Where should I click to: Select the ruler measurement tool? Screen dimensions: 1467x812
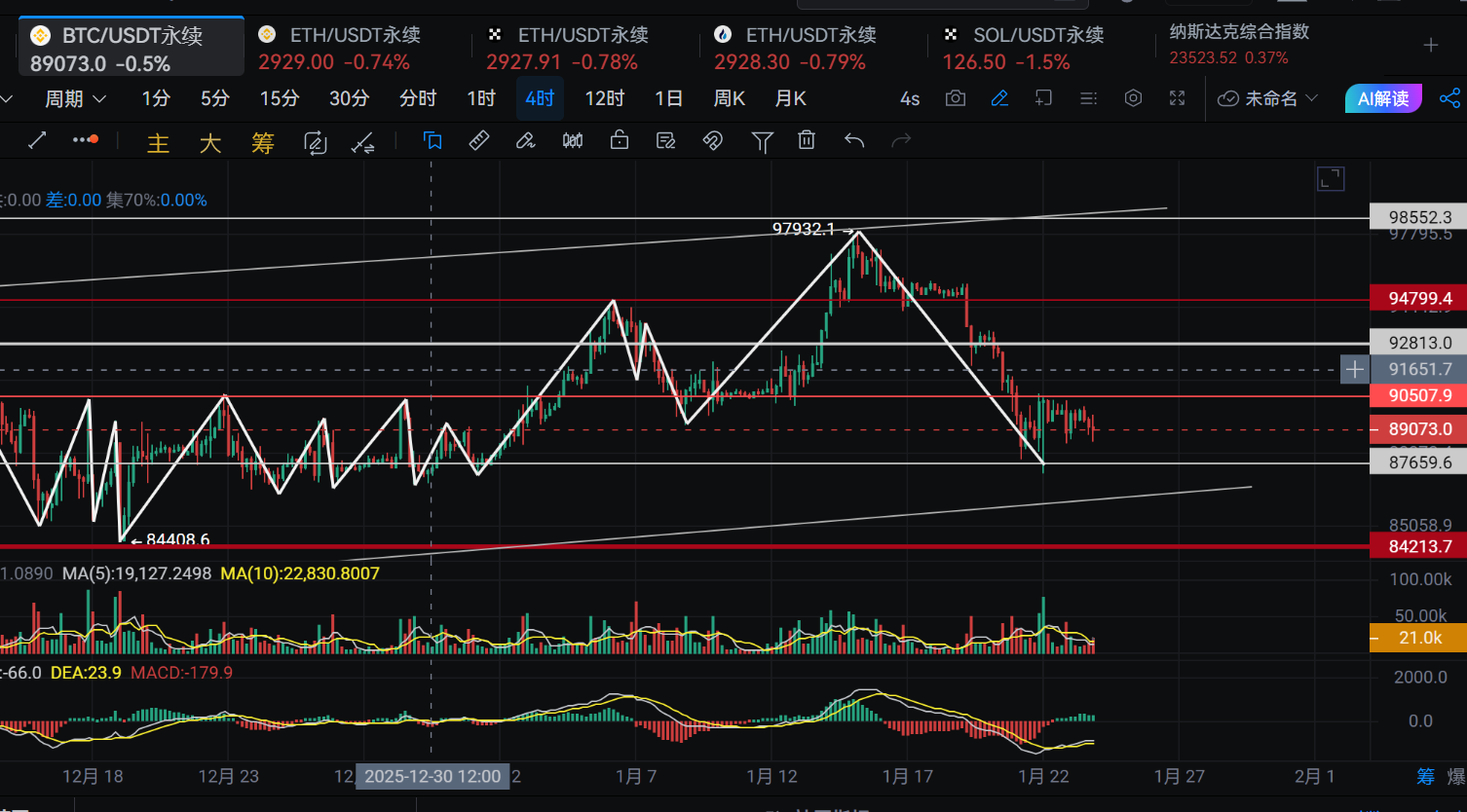479,141
